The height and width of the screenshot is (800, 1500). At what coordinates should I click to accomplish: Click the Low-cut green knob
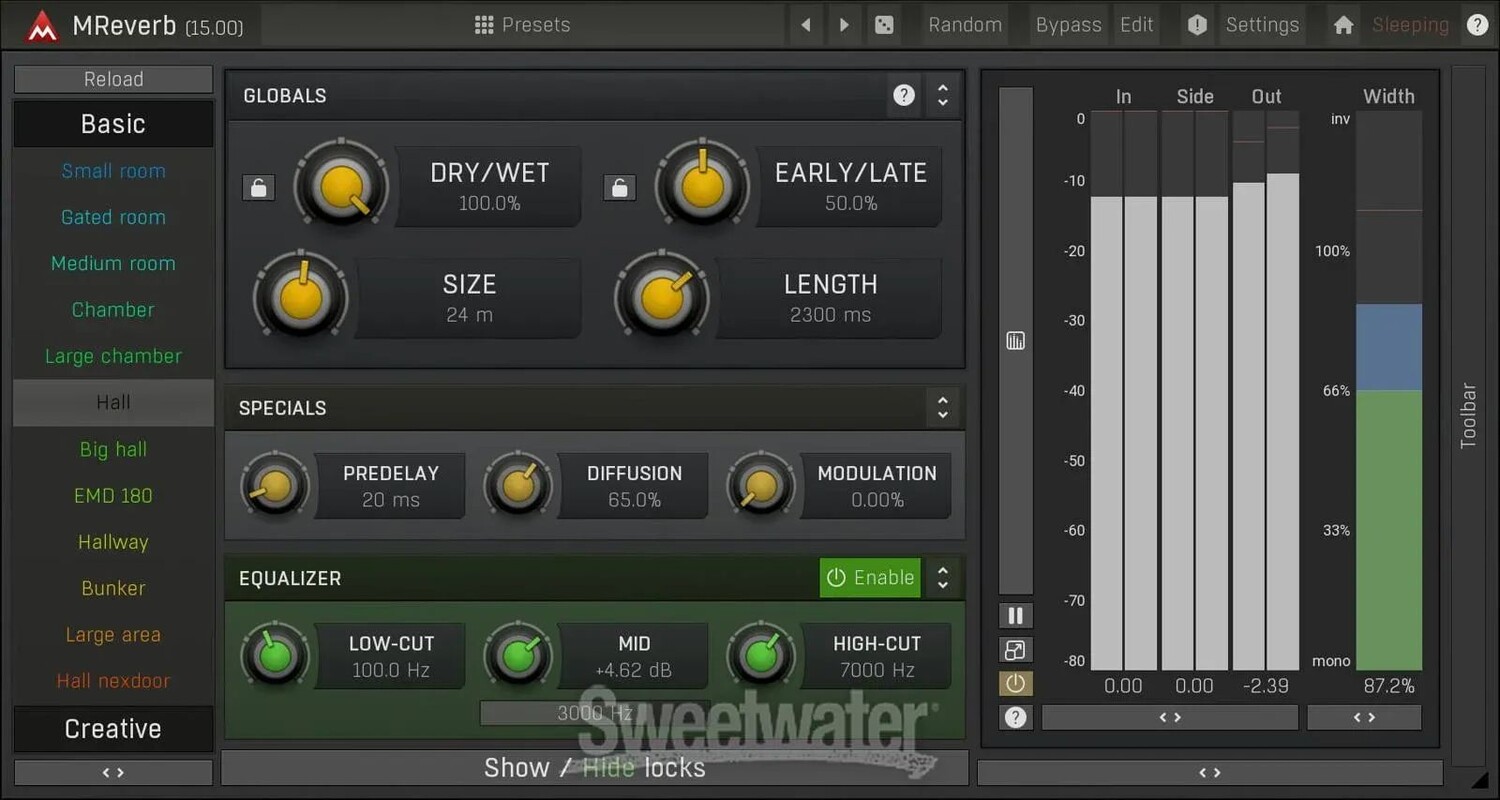click(x=276, y=656)
